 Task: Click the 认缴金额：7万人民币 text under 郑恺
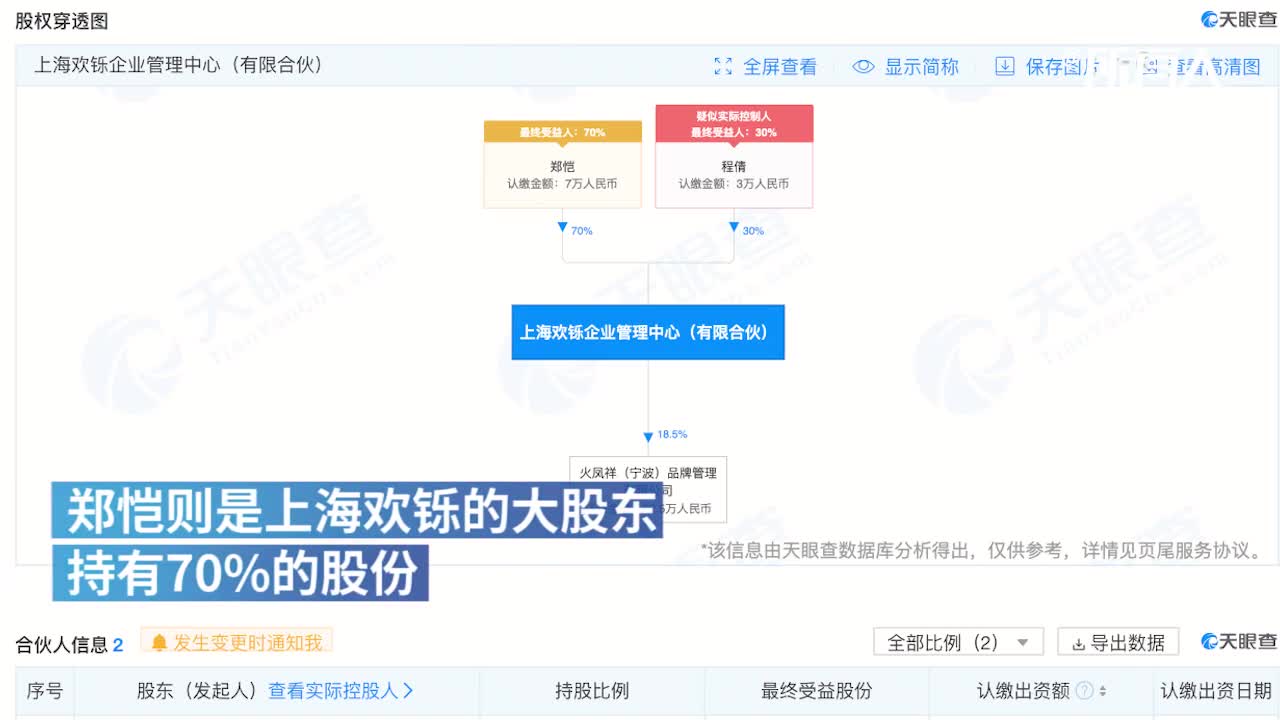pos(562,184)
